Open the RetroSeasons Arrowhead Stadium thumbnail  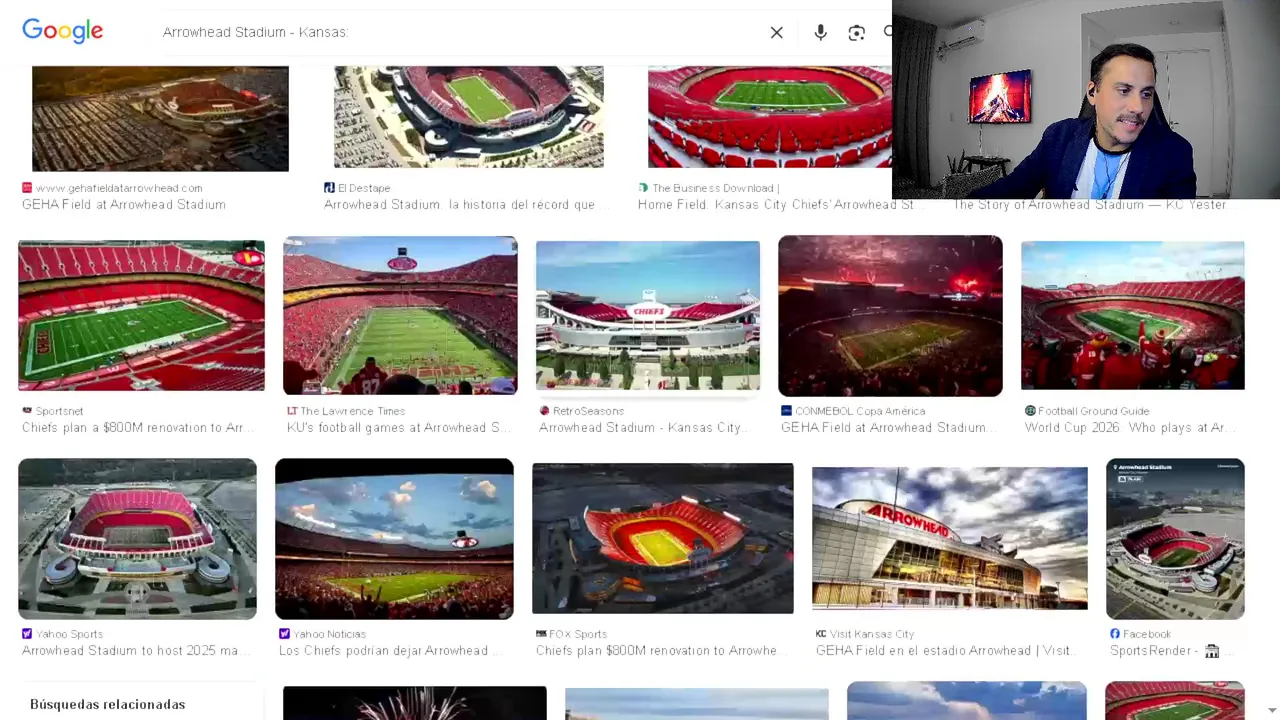tap(647, 315)
